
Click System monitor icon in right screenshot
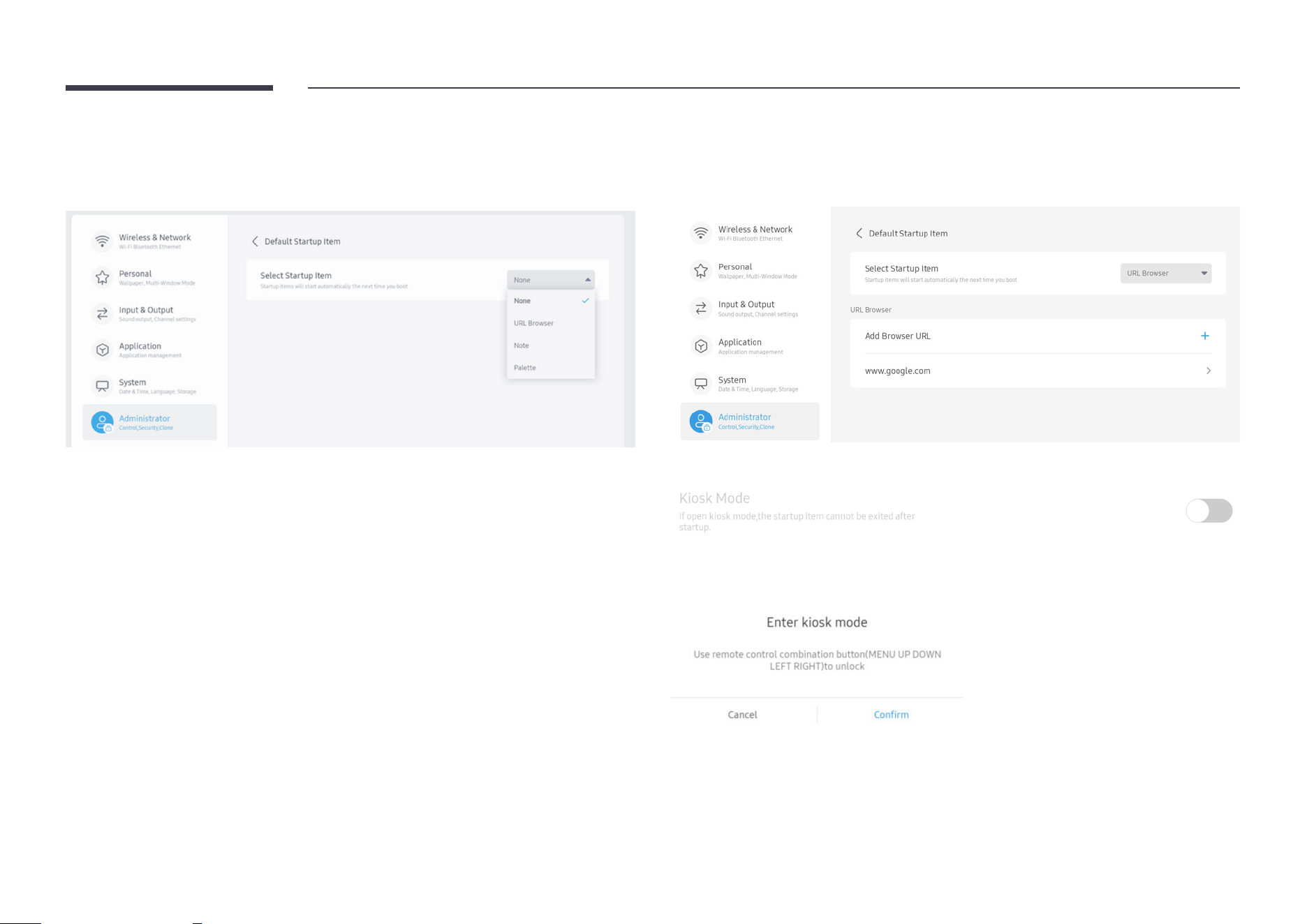pyautogui.click(x=701, y=383)
